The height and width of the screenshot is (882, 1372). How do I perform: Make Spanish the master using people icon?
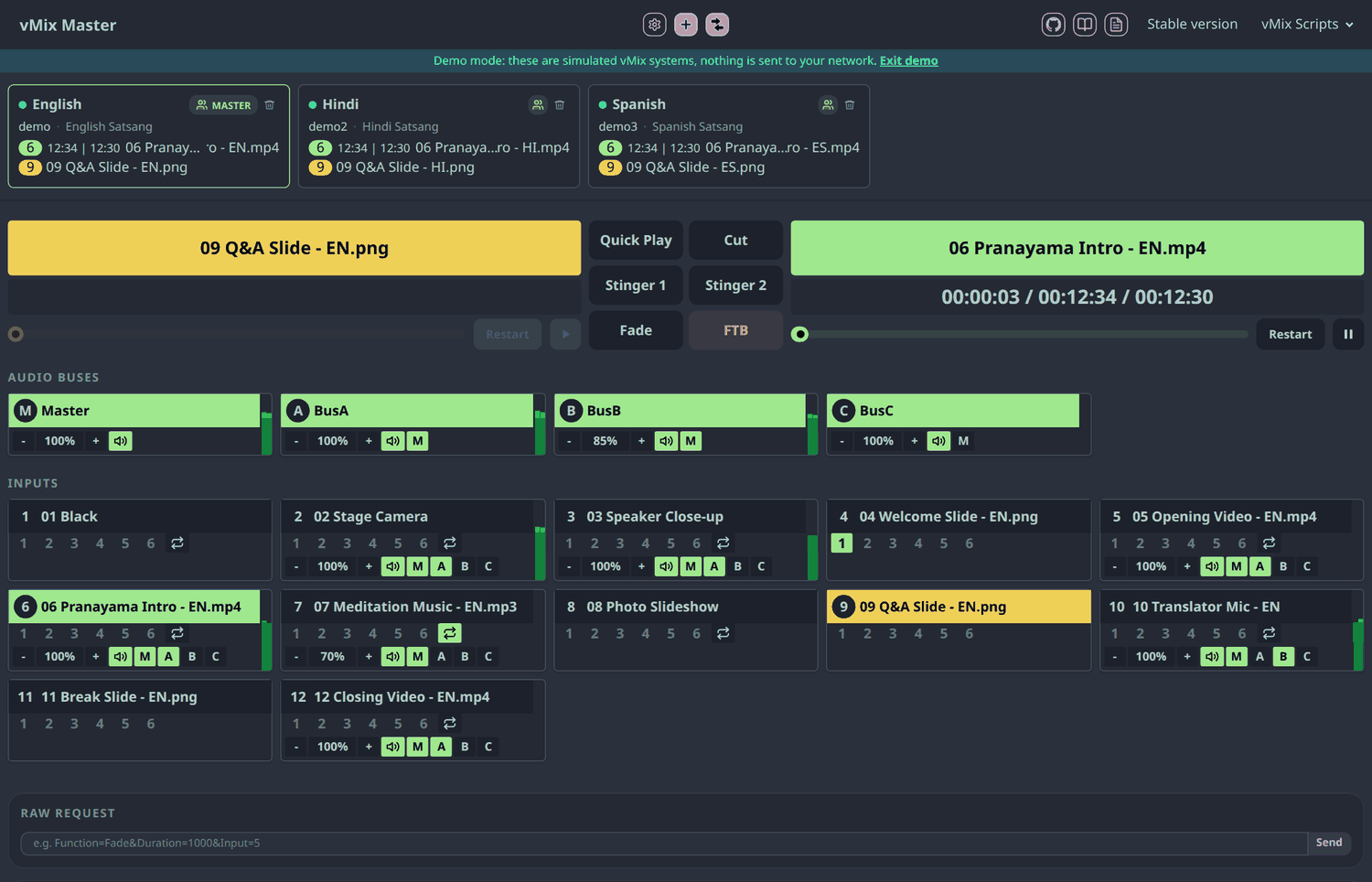828,105
